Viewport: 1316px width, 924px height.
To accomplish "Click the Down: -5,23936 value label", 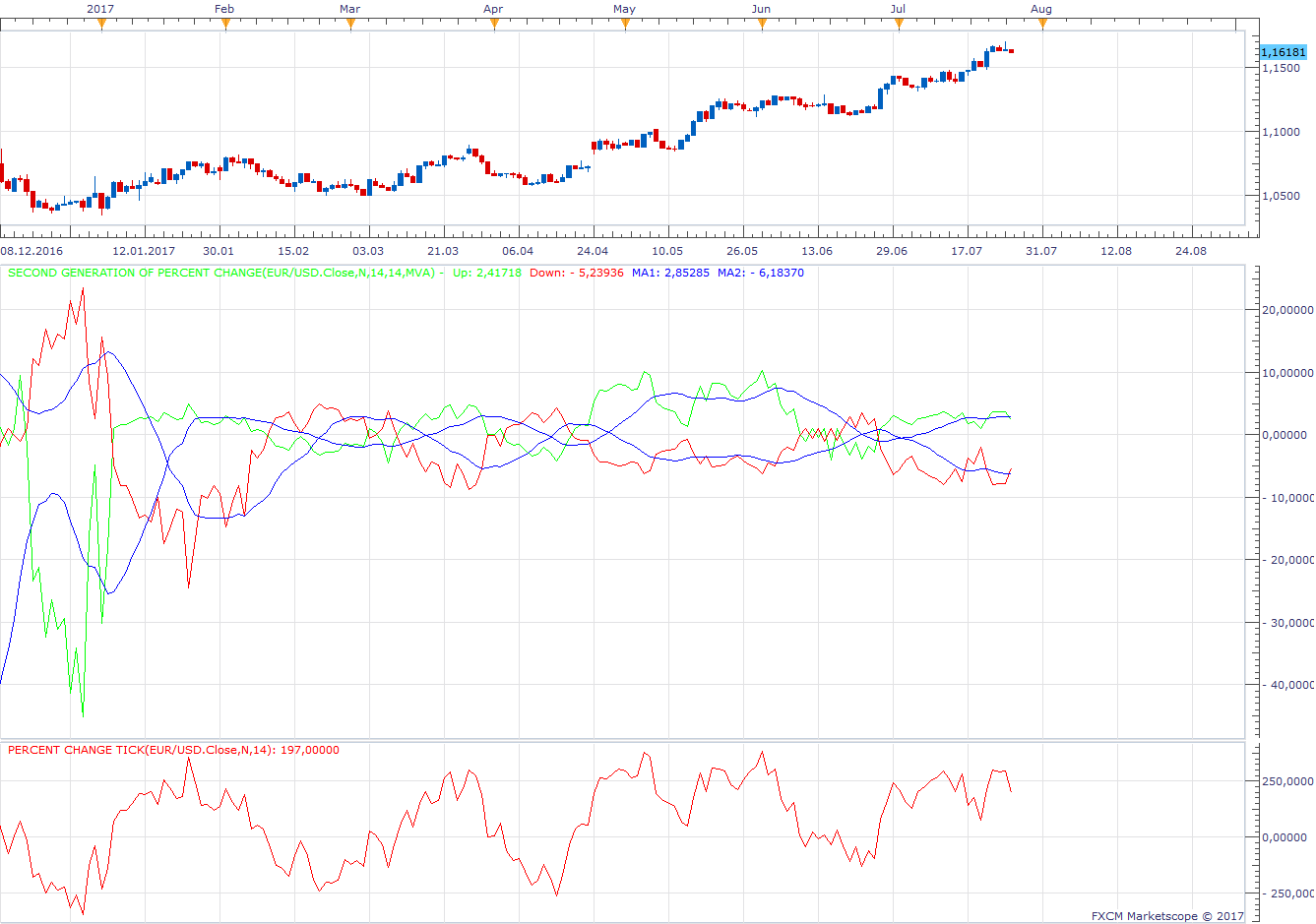I will pyautogui.click(x=577, y=273).
